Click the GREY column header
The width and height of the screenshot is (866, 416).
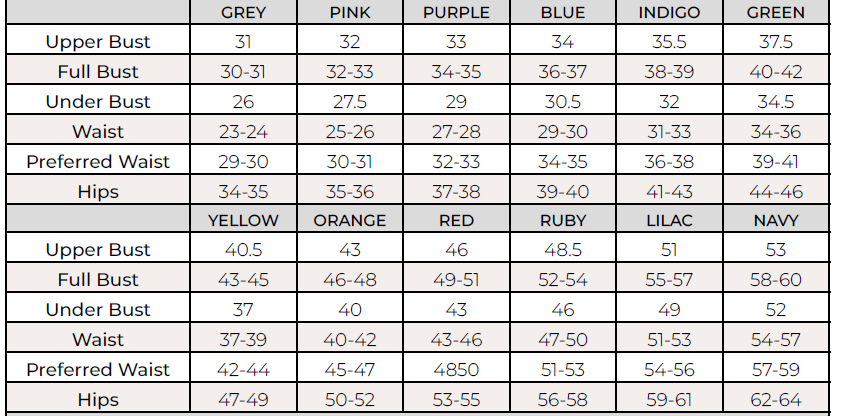(x=243, y=13)
